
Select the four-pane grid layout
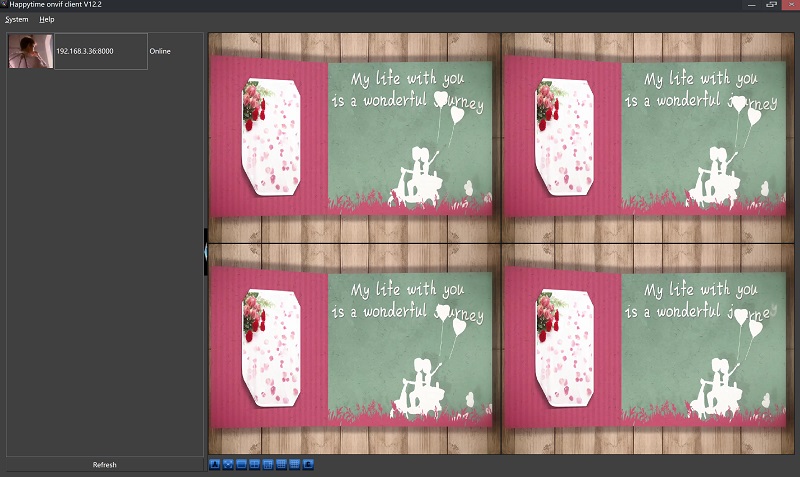[x=255, y=464]
